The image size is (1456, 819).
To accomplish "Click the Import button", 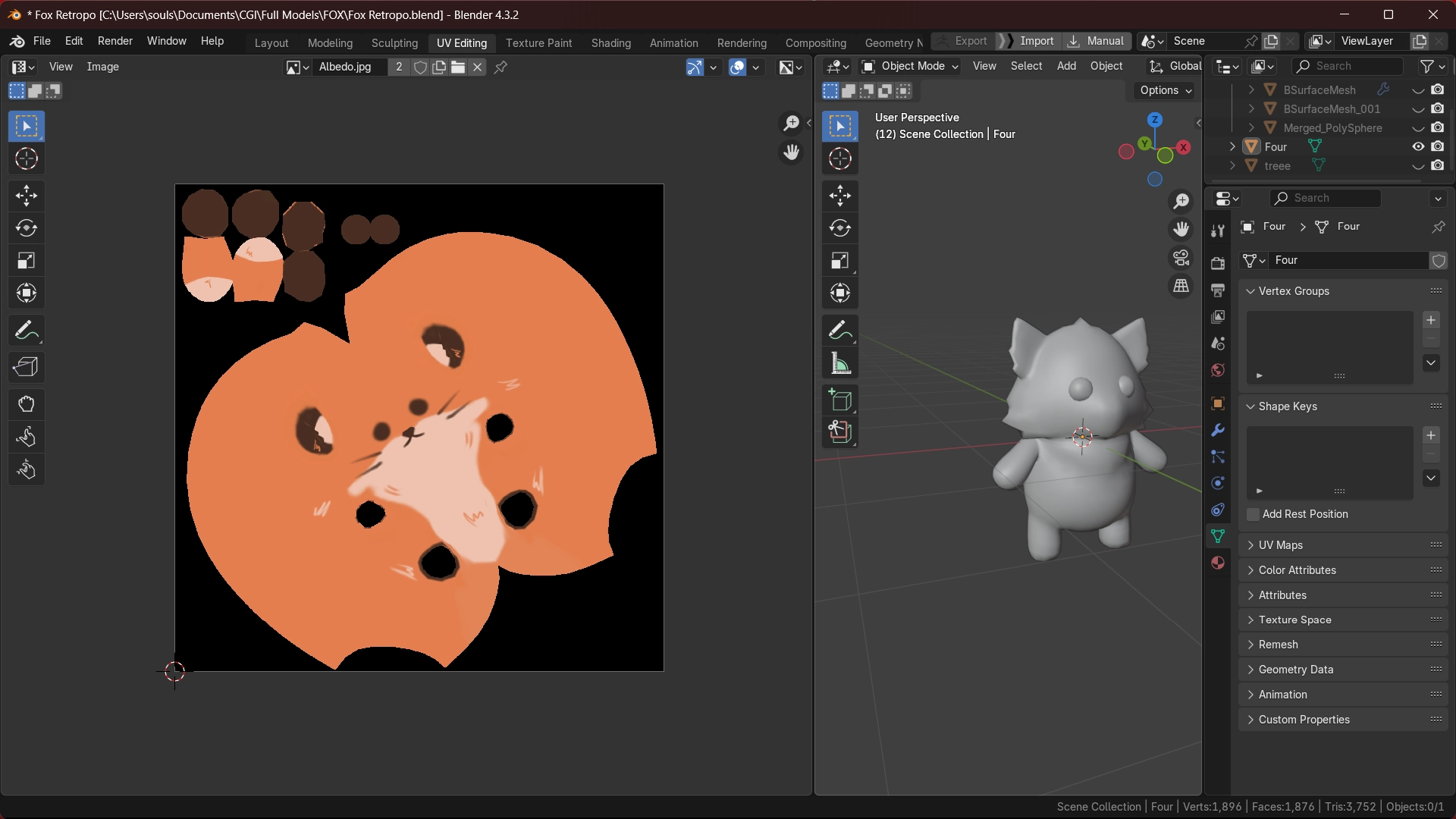I will point(1036,41).
